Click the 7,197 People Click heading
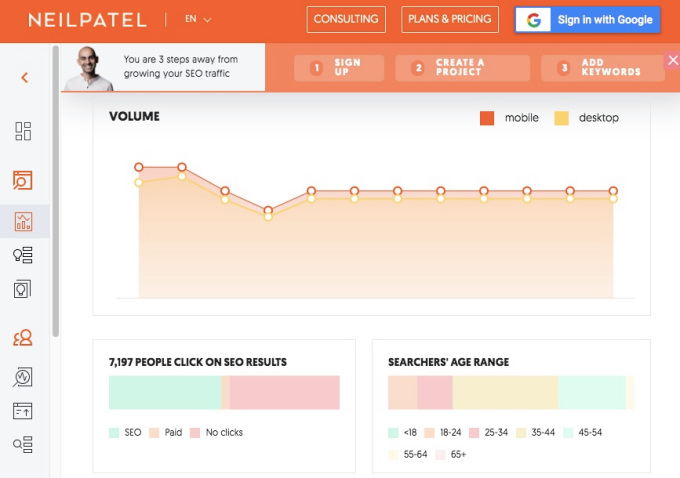 pyautogui.click(x=198, y=362)
